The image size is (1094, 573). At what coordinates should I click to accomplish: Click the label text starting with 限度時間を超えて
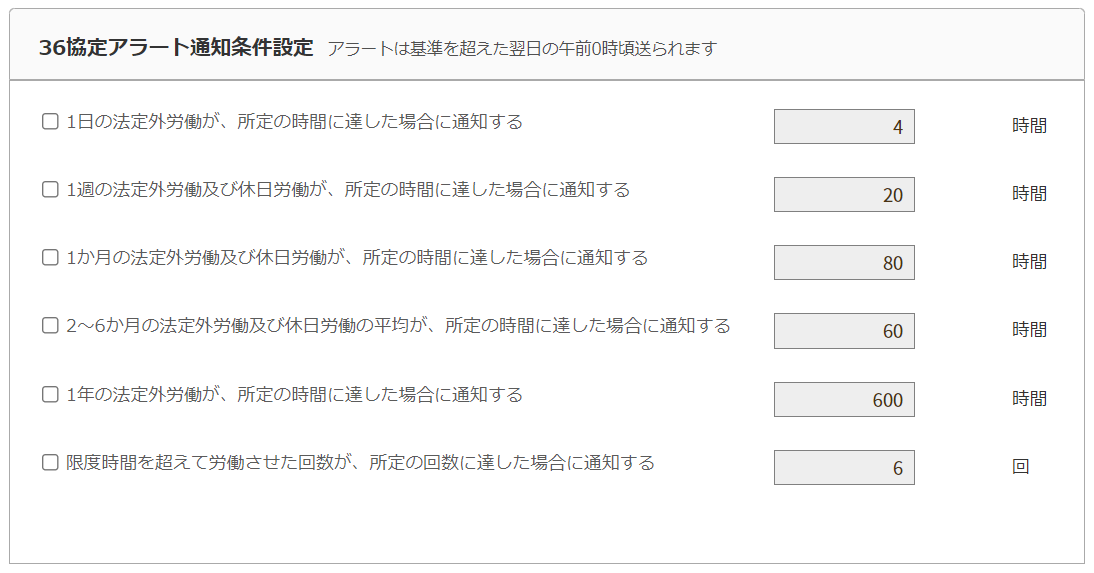(x=360, y=463)
